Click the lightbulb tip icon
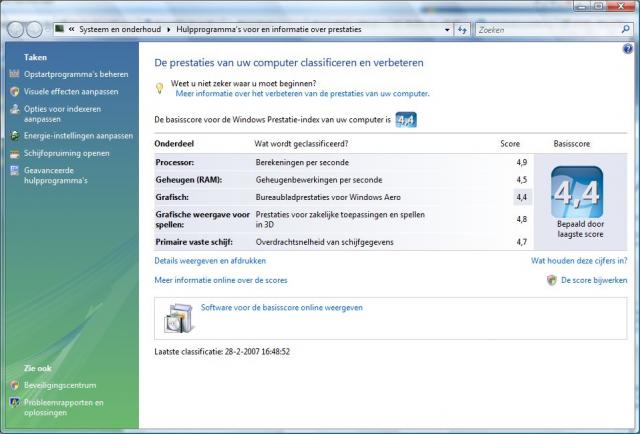Viewport: 640px width, 434px height. (160, 88)
